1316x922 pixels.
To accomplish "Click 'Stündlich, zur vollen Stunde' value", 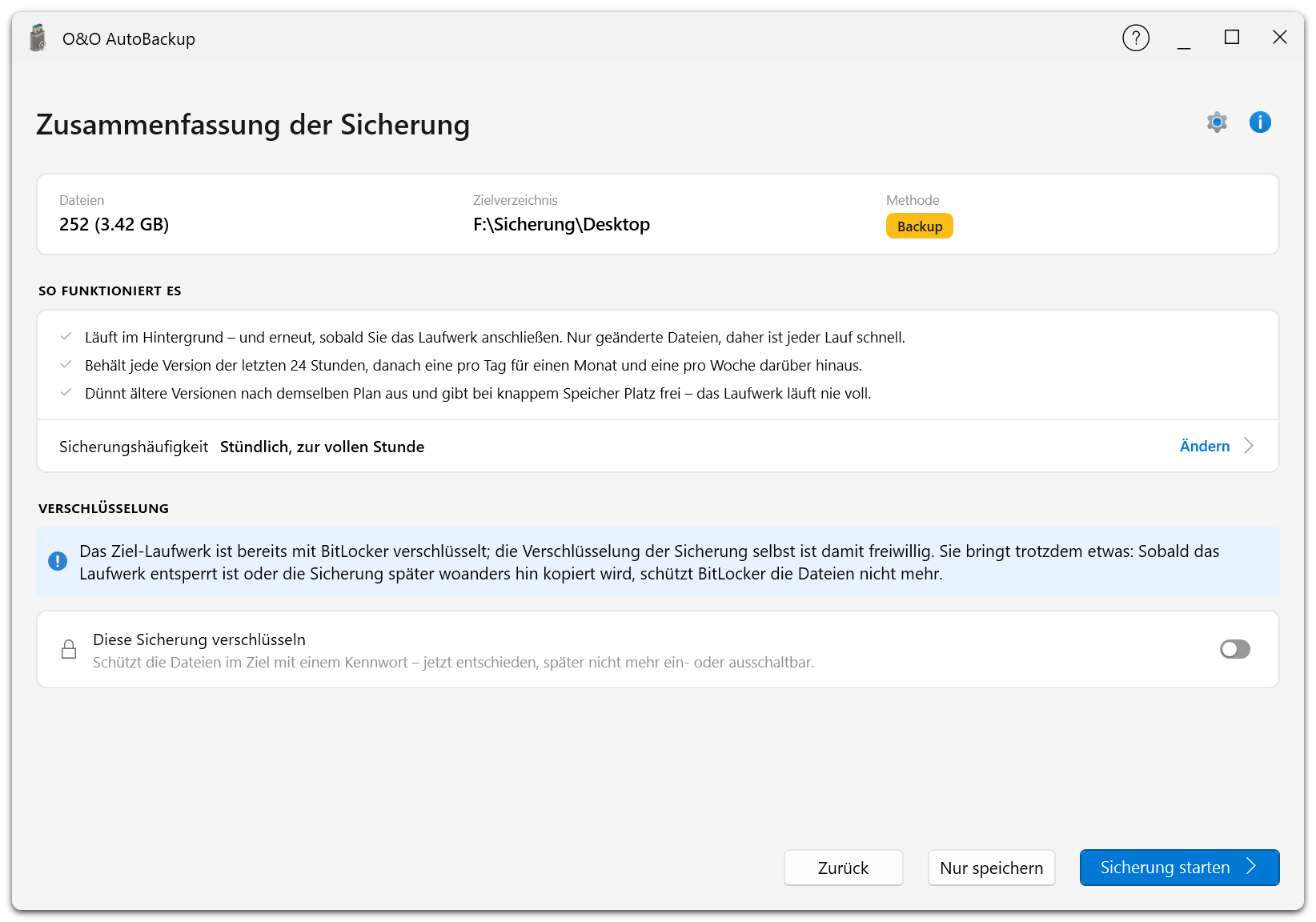I will 322,447.
